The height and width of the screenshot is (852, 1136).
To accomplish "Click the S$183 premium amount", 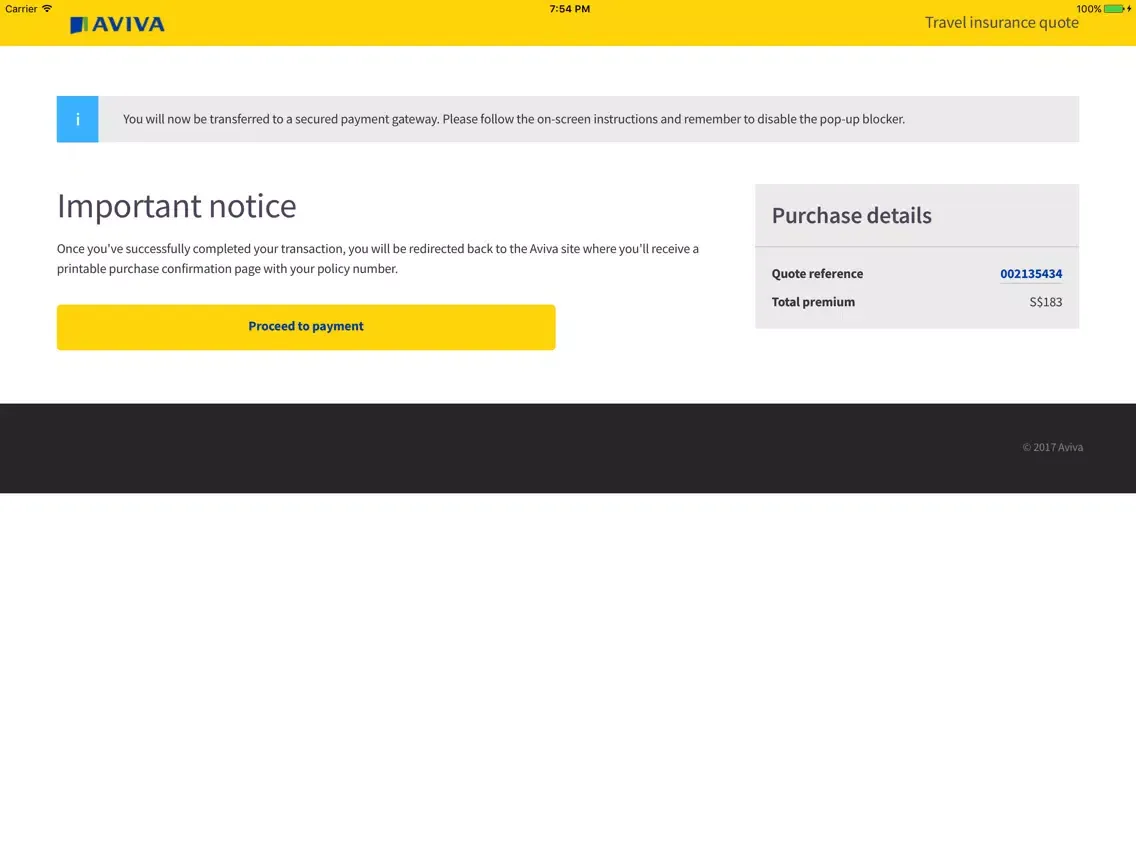I will point(1045,302).
